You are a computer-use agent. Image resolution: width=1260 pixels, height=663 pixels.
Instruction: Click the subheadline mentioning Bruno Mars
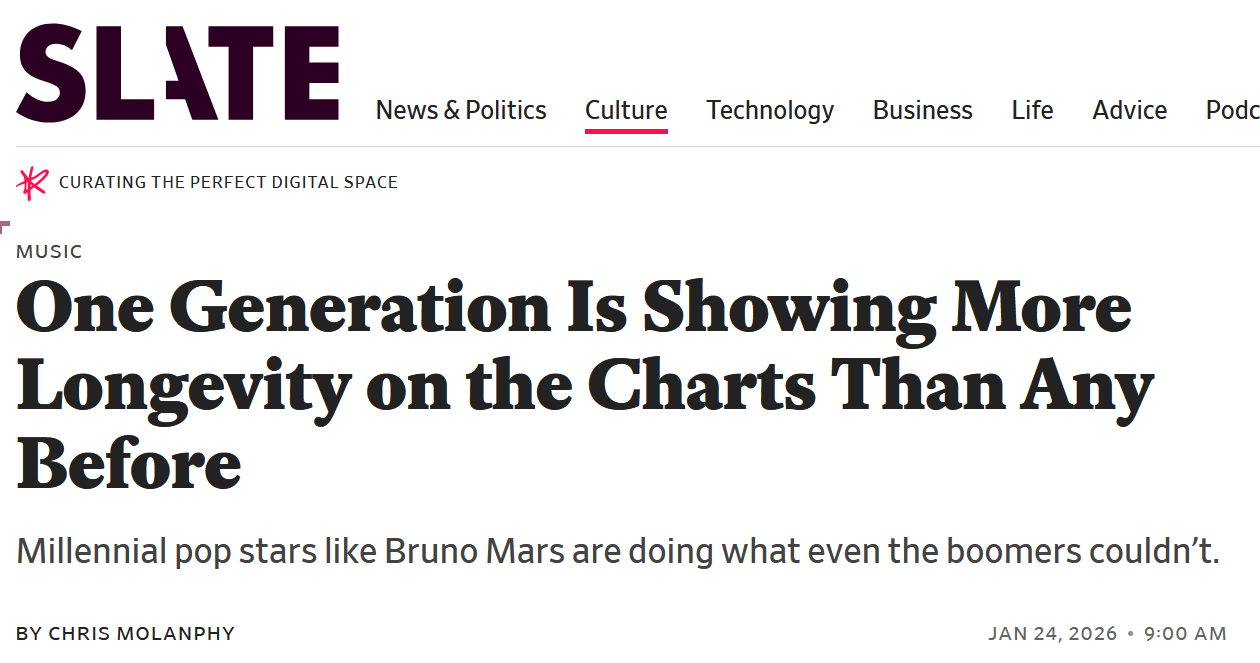click(618, 551)
